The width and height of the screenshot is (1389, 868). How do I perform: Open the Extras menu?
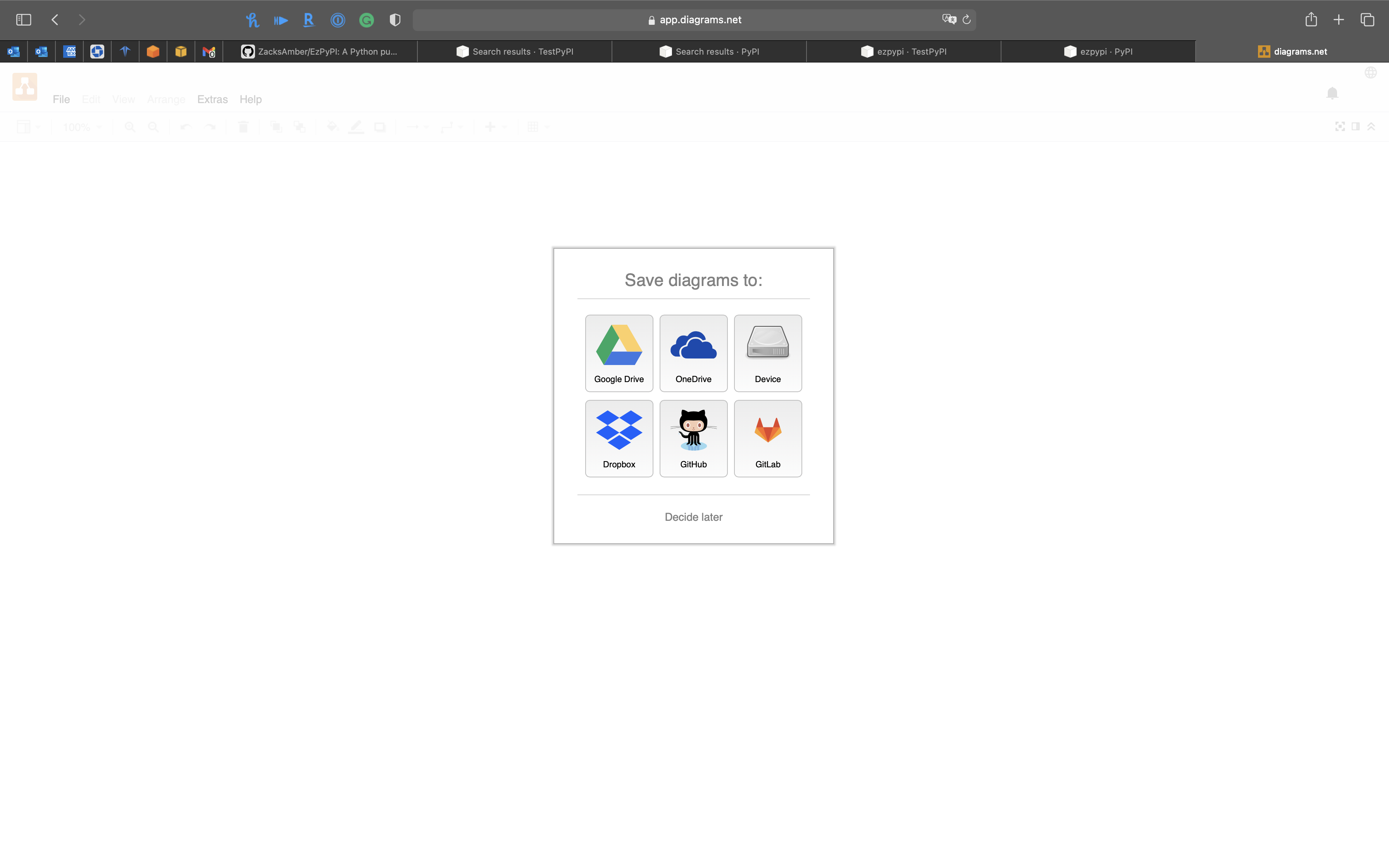click(212, 99)
